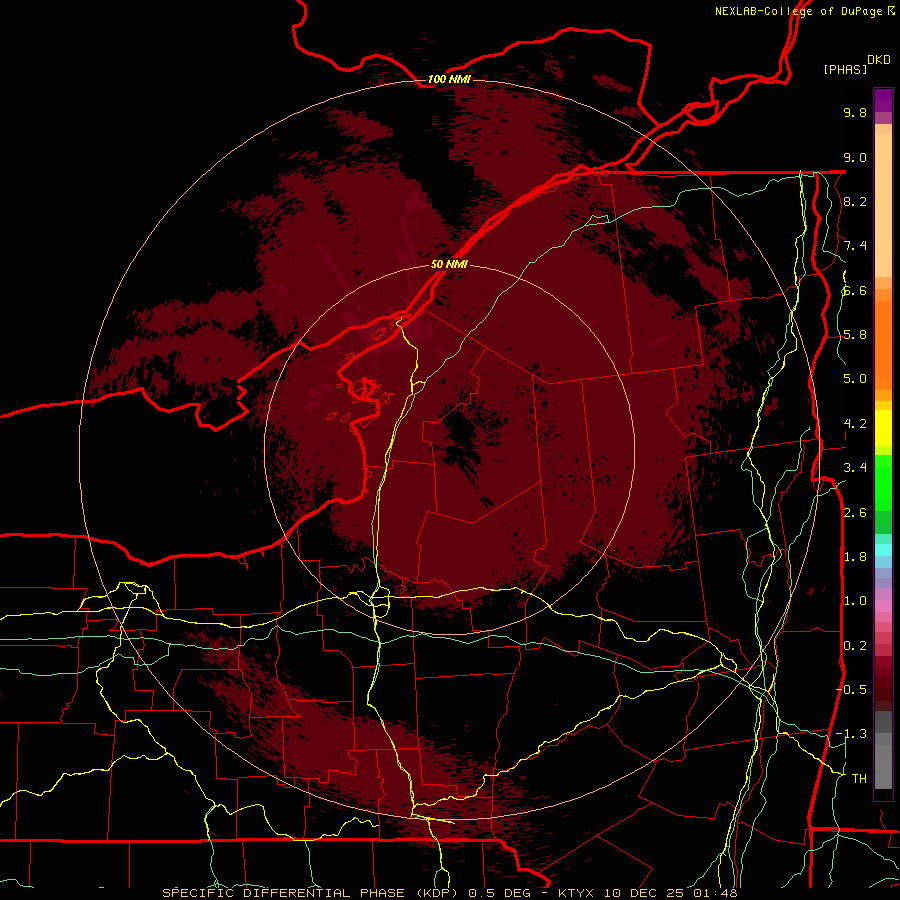900x900 pixels.
Task: Click the 4.2 value on the color scale
Action: 855,424
